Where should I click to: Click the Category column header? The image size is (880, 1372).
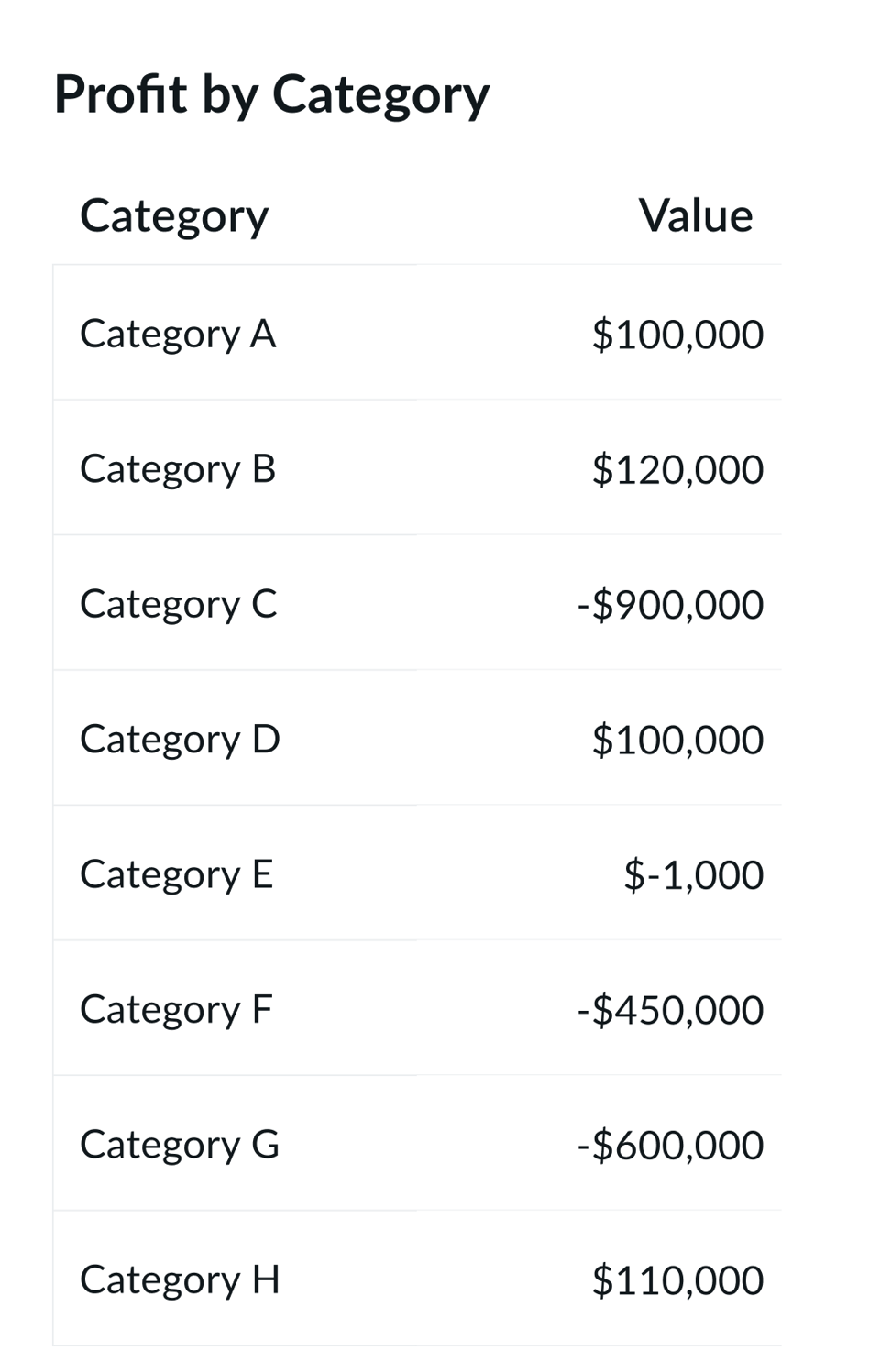point(174,217)
